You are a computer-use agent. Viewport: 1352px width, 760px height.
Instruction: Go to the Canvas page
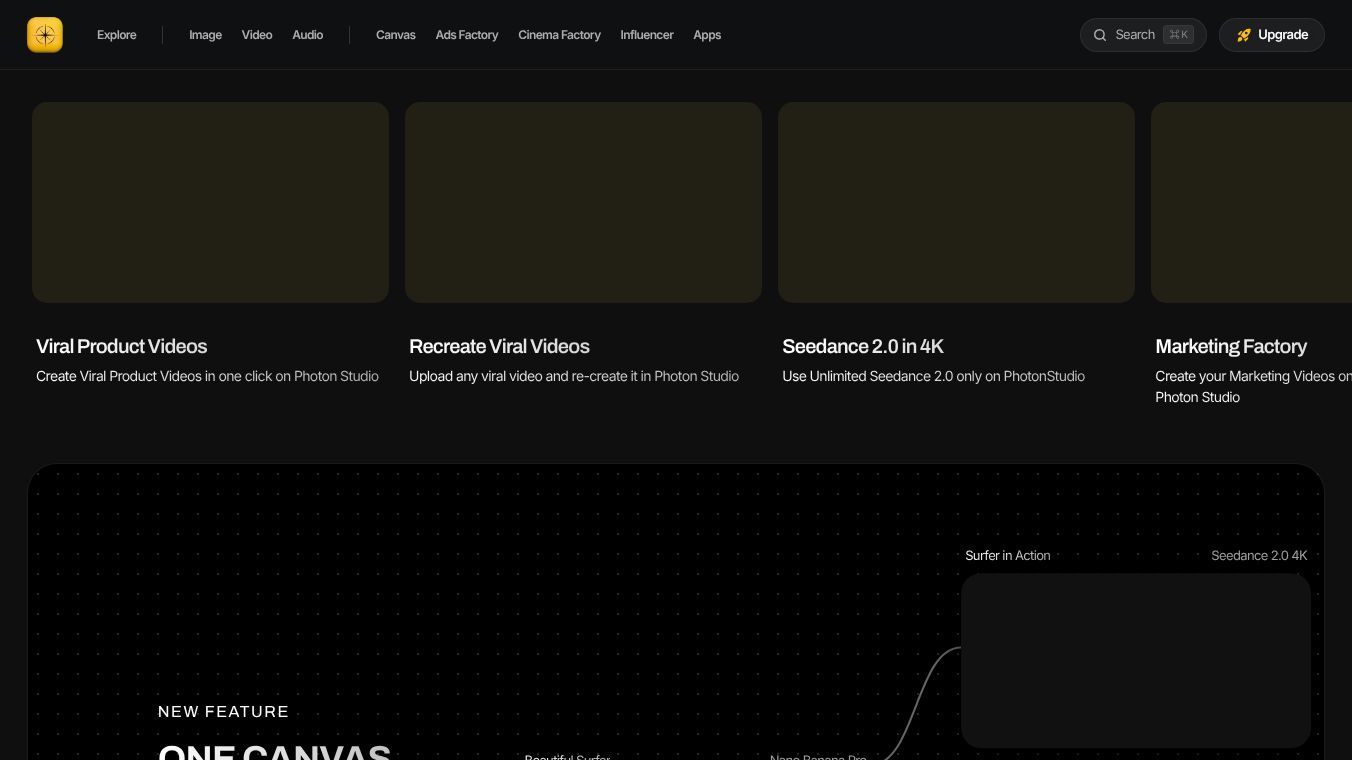[x=396, y=35]
